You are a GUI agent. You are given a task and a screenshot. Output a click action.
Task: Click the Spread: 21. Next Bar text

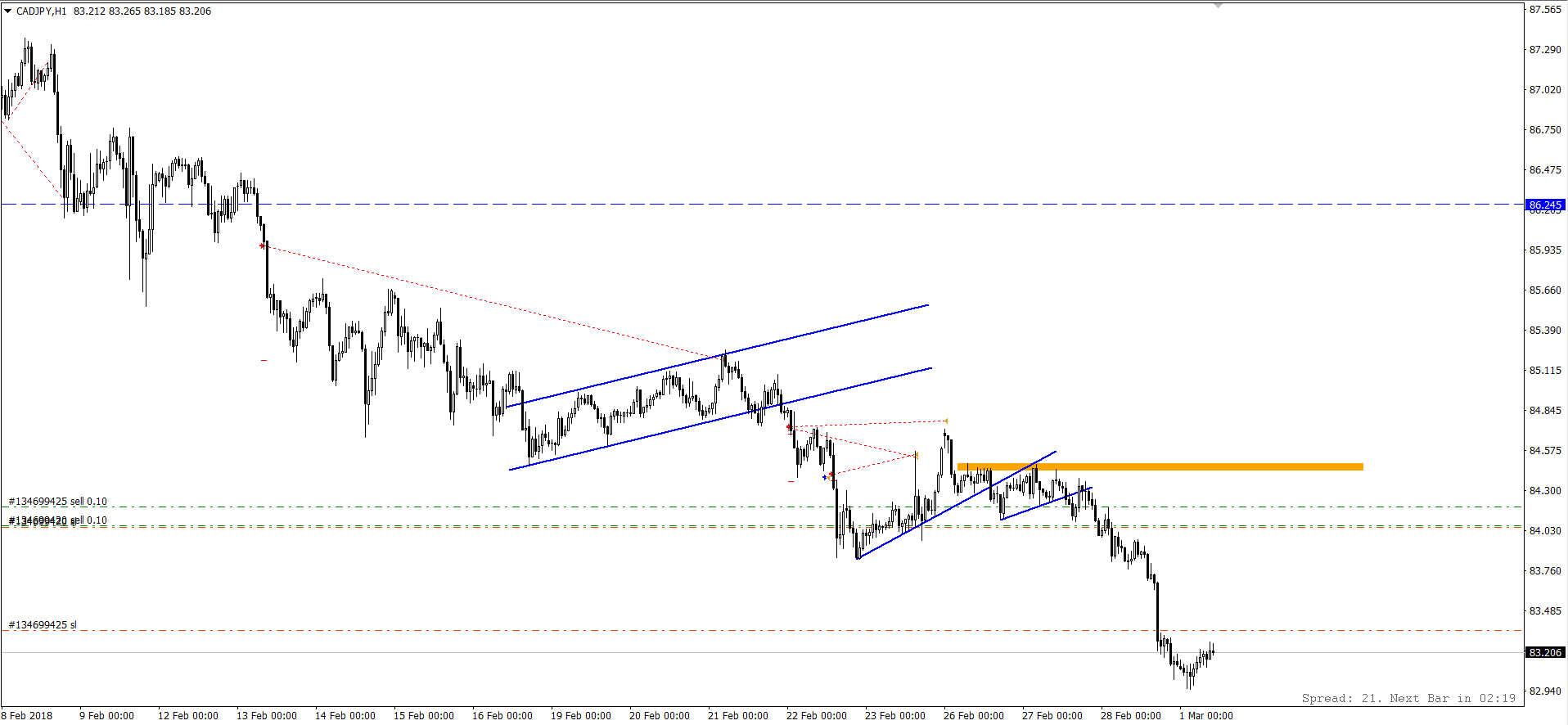point(1408,698)
